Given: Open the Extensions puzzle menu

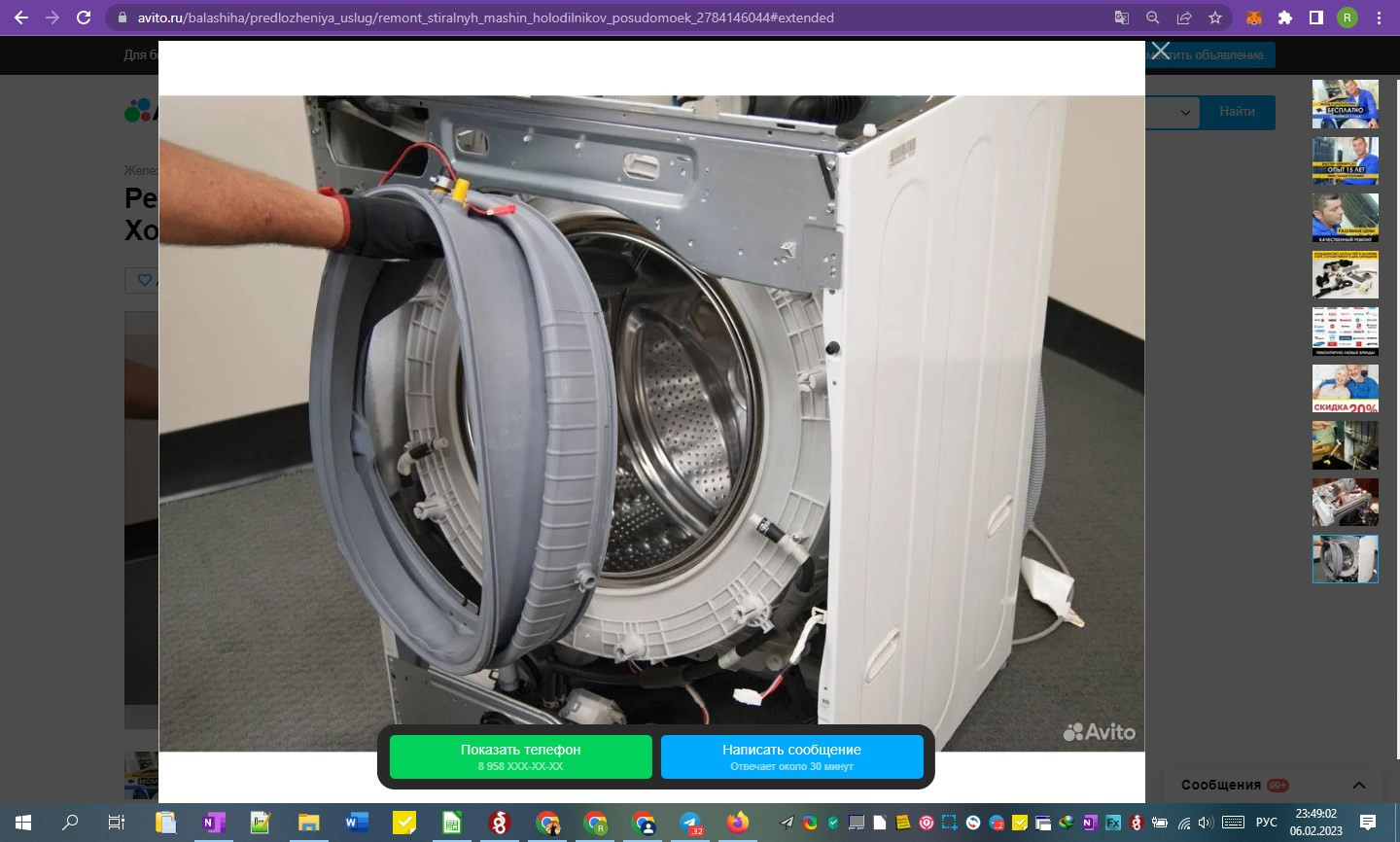Looking at the screenshot, I should pos(1285,18).
